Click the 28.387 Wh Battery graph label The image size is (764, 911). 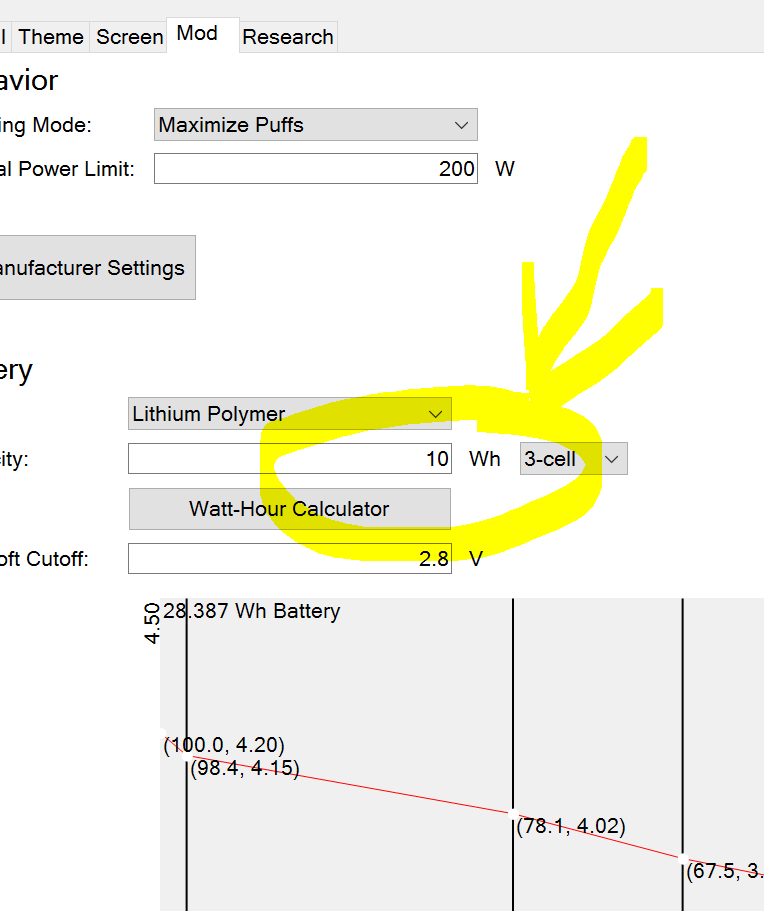pos(251,611)
